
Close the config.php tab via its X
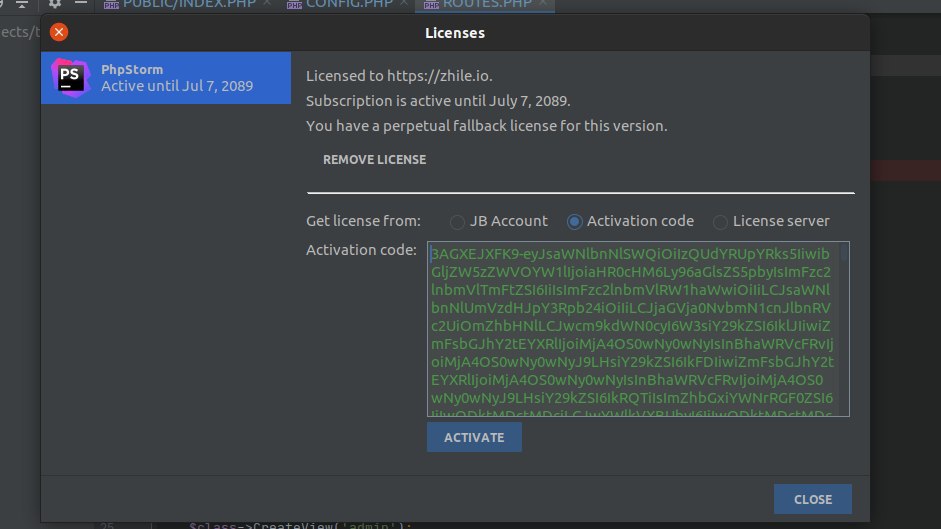pos(404,4)
